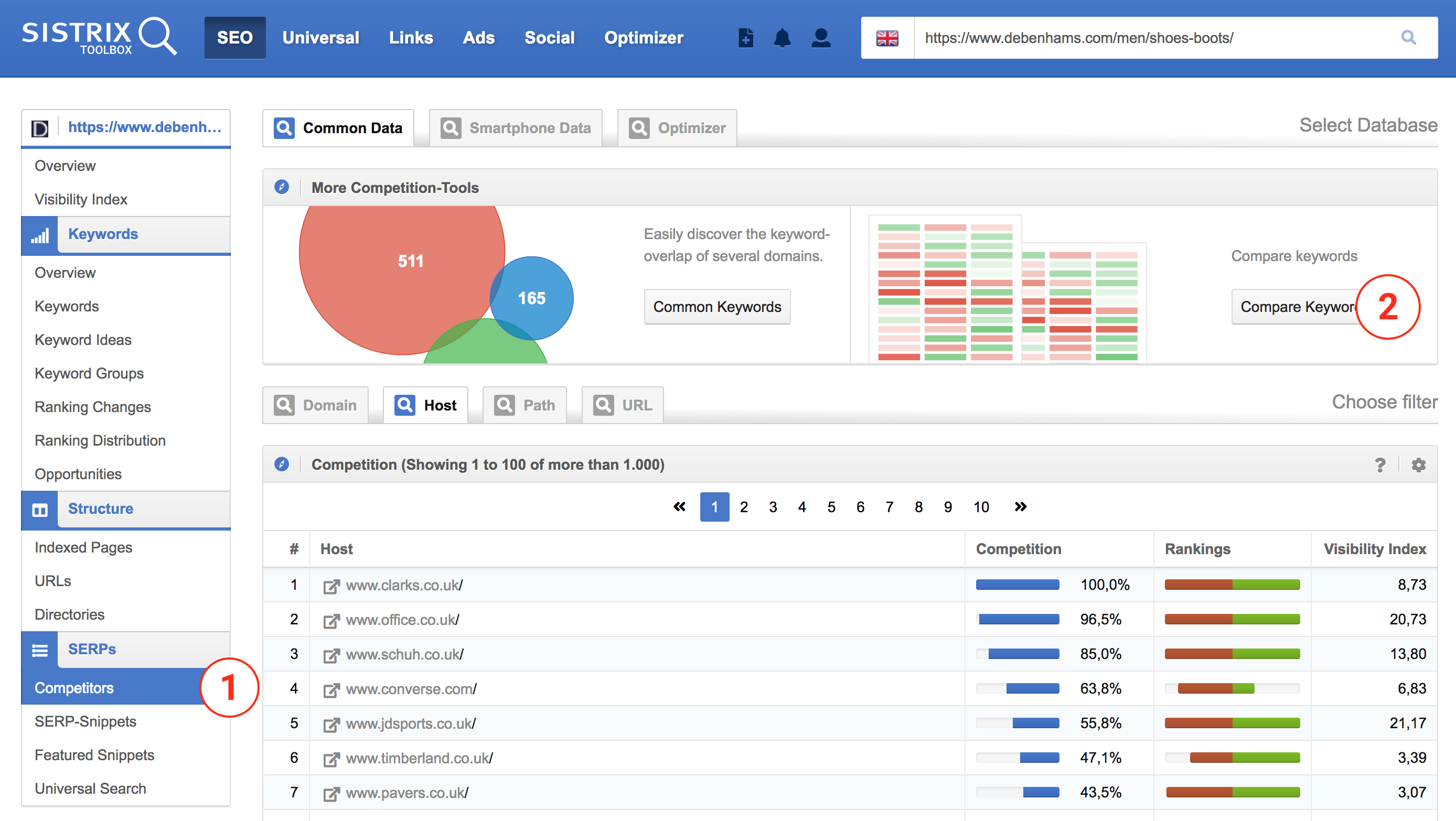
Task: Open the Optimizer navigation item
Action: (x=644, y=38)
